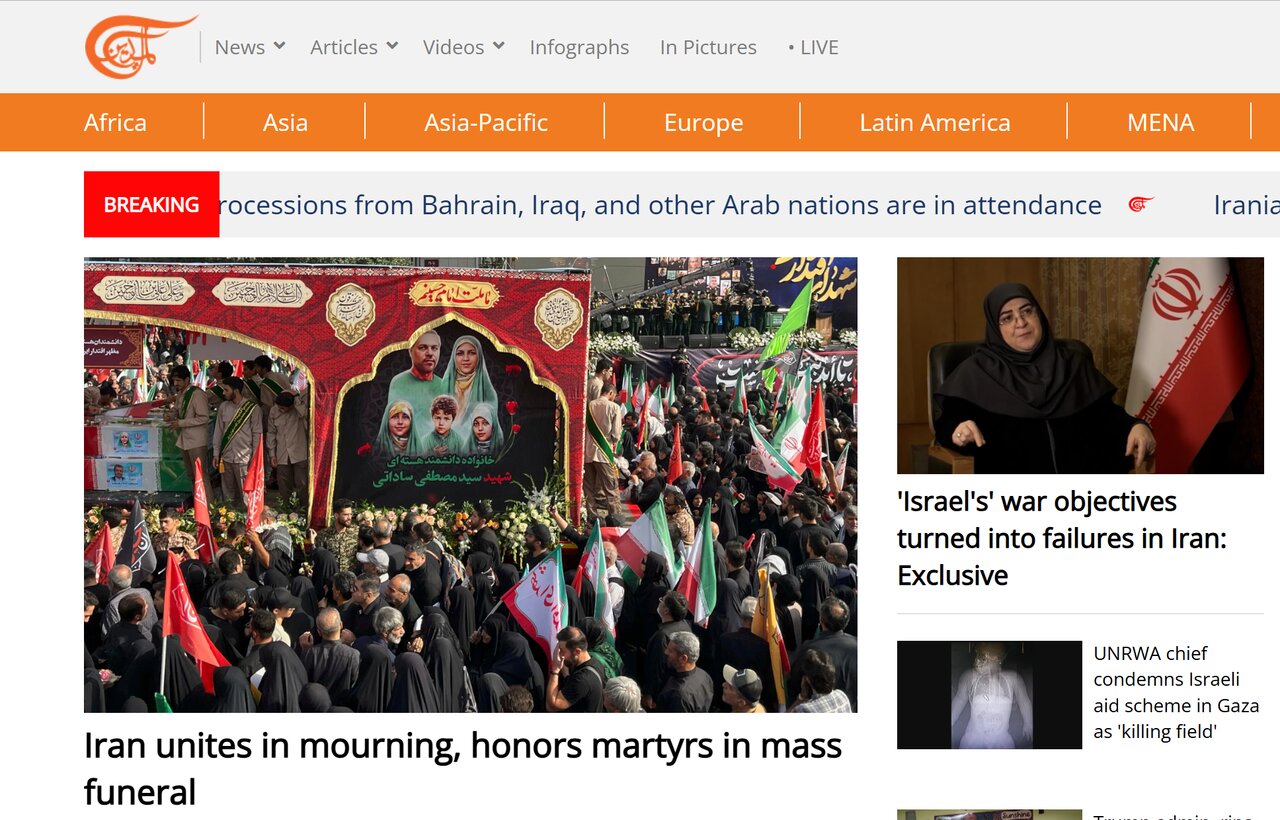This screenshot has height=820, width=1280.
Task: Select the MENA region tab
Action: 1160,122
